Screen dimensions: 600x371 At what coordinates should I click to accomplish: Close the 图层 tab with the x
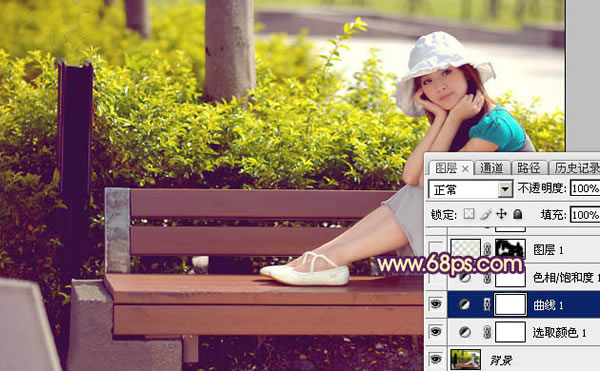coord(465,169)
